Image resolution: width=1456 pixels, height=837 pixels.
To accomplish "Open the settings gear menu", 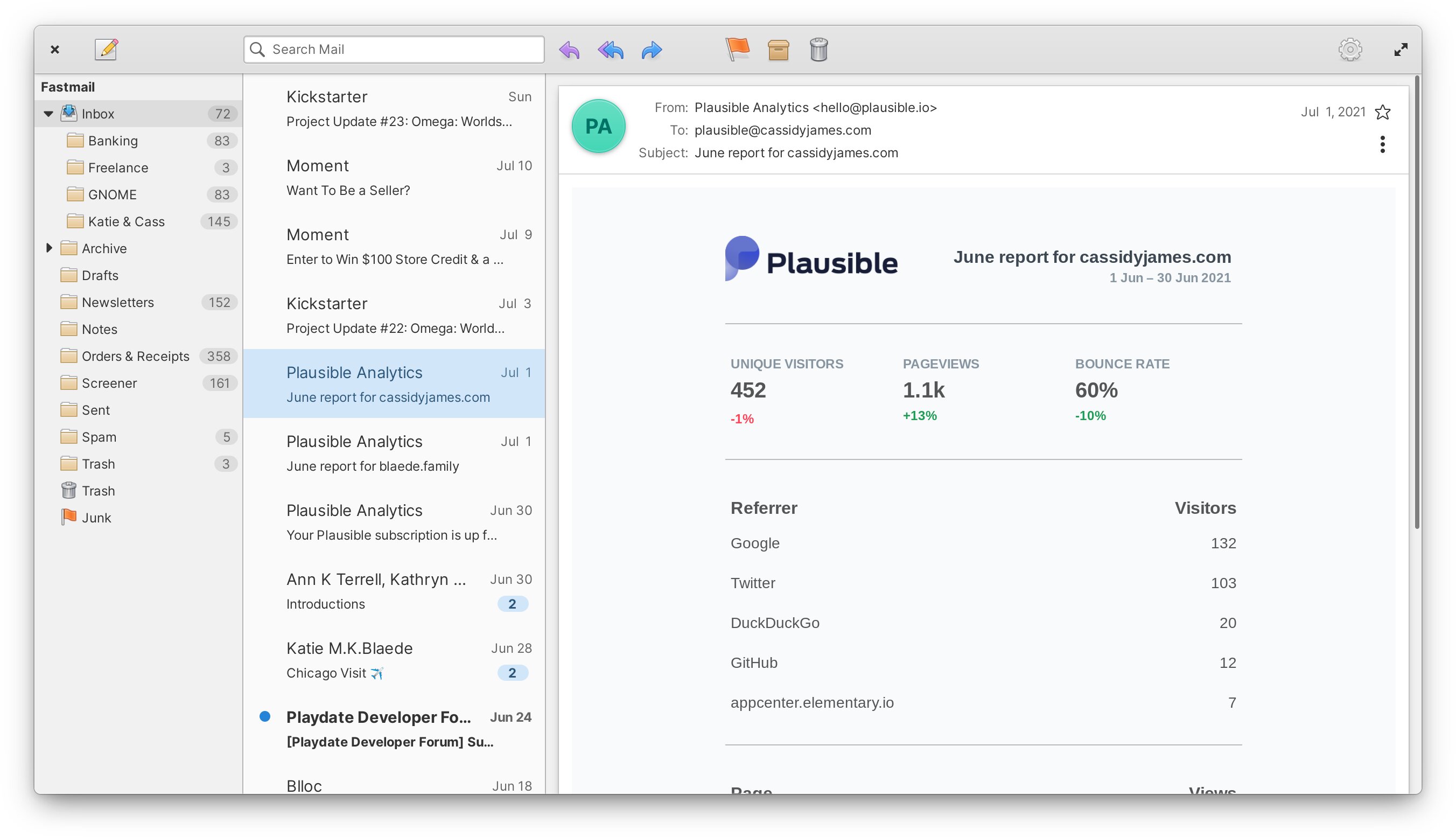I will click(1349, 50).
